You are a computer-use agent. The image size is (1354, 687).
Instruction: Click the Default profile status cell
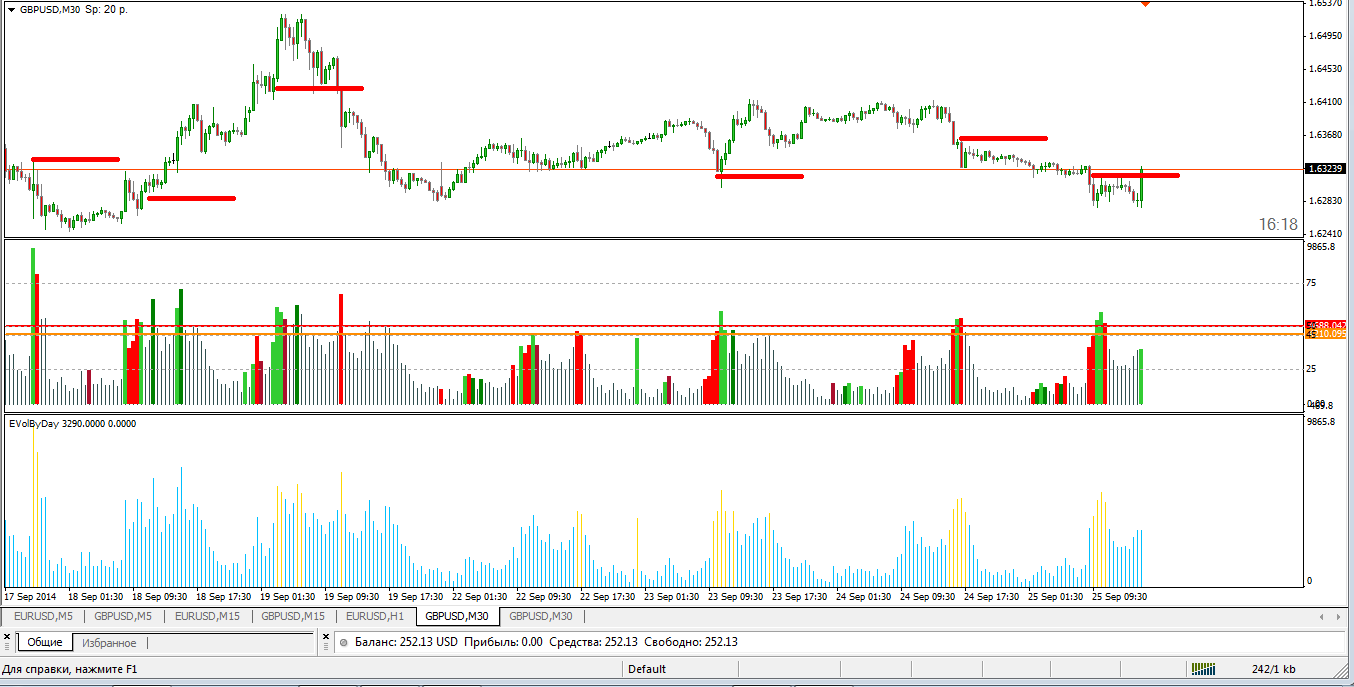pos(647,669)
